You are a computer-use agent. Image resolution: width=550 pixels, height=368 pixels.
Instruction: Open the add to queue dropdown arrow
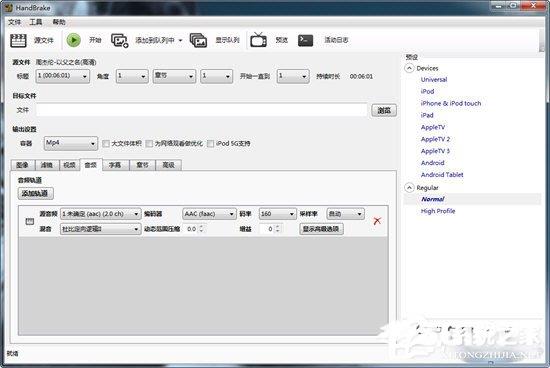[180, 40]
